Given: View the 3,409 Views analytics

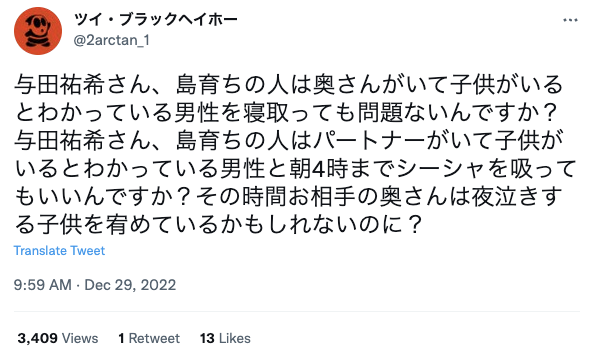Looking at the screenshot, I should click(x=58, y=338).
